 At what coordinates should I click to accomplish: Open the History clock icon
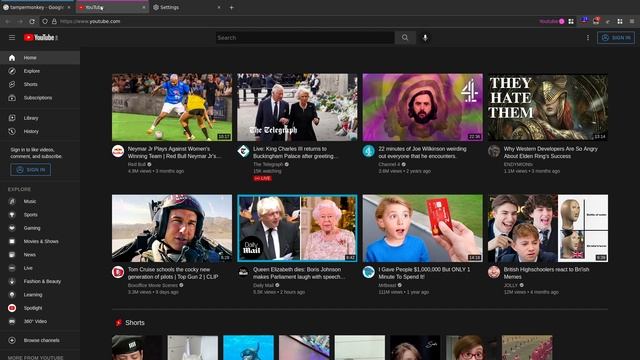click(12, 131)
